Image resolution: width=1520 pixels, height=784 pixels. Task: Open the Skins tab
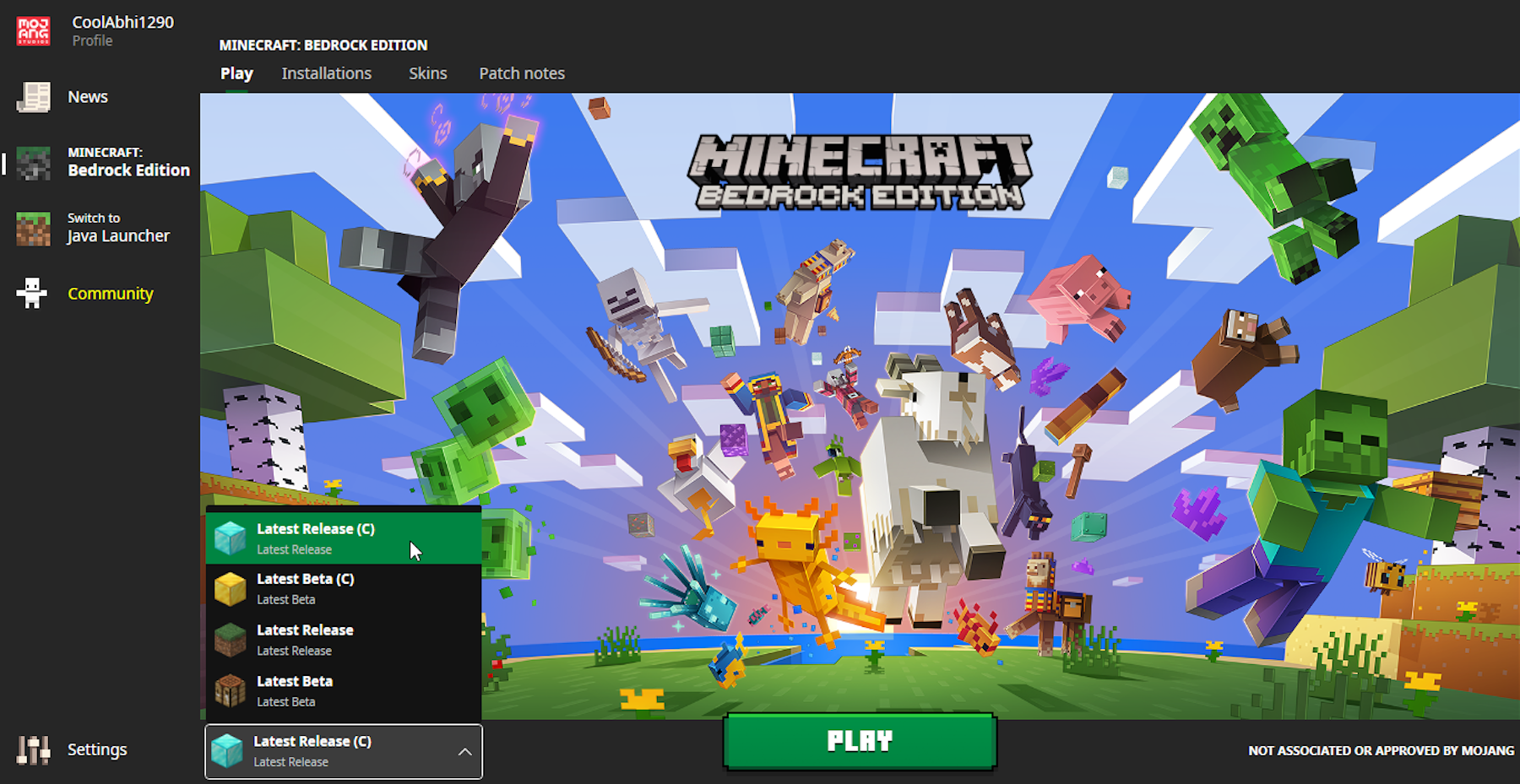[427, 73]
